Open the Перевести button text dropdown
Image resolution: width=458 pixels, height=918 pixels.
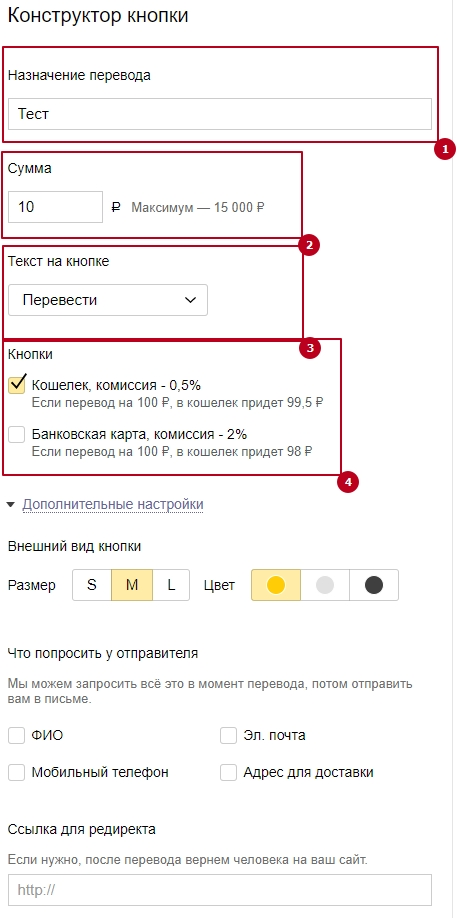click(x=108, y=300)
